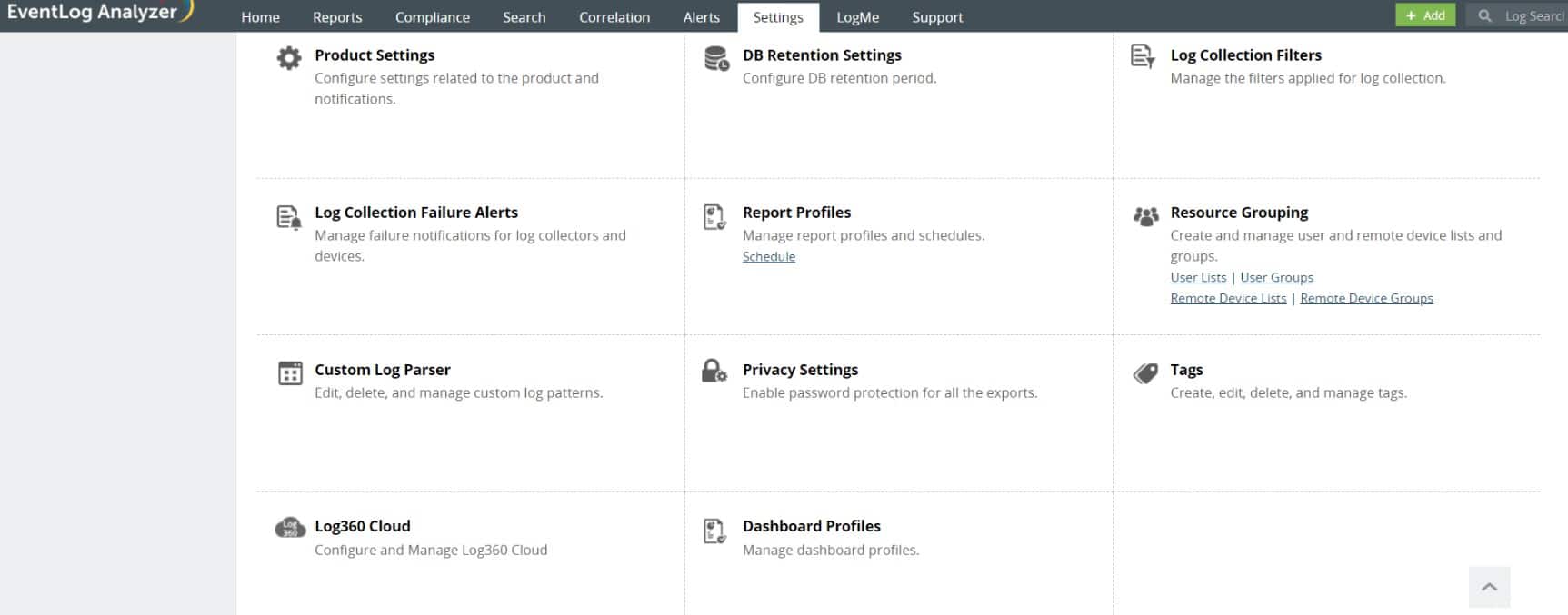Open Privacy Settings heading
Image resolution: width=1568 pixels, height=615 pixels.
800,370
